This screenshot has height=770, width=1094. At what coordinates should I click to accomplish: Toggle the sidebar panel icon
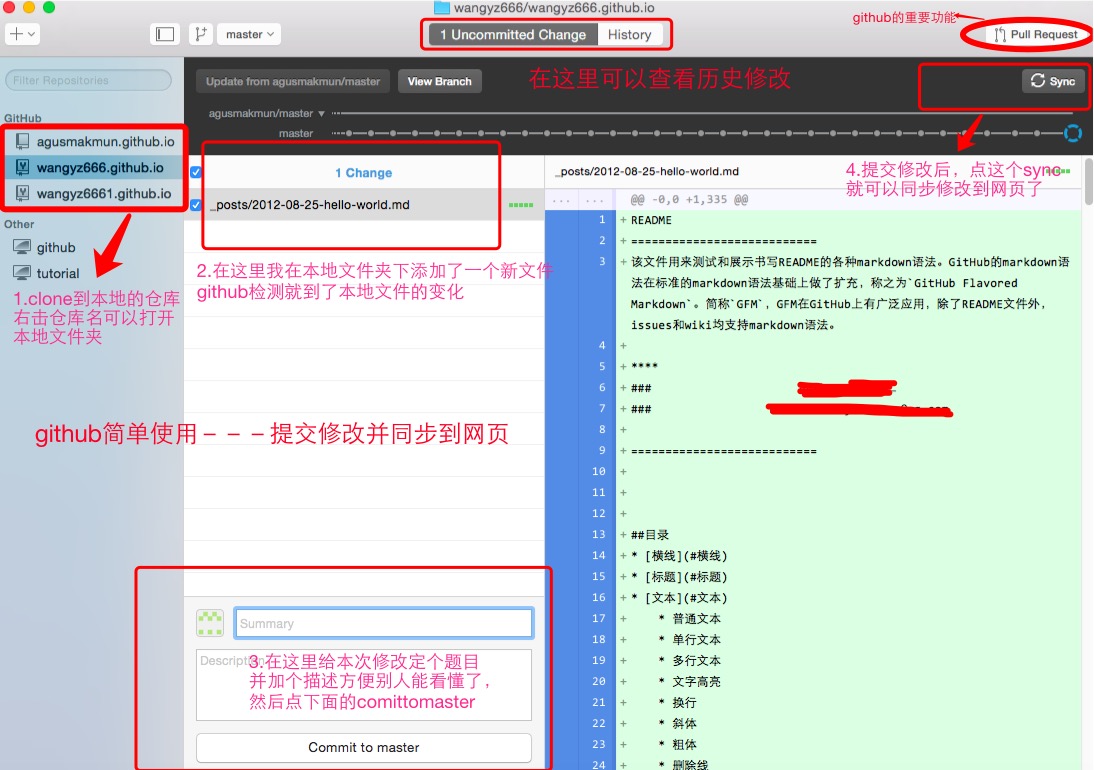[165, 34]
